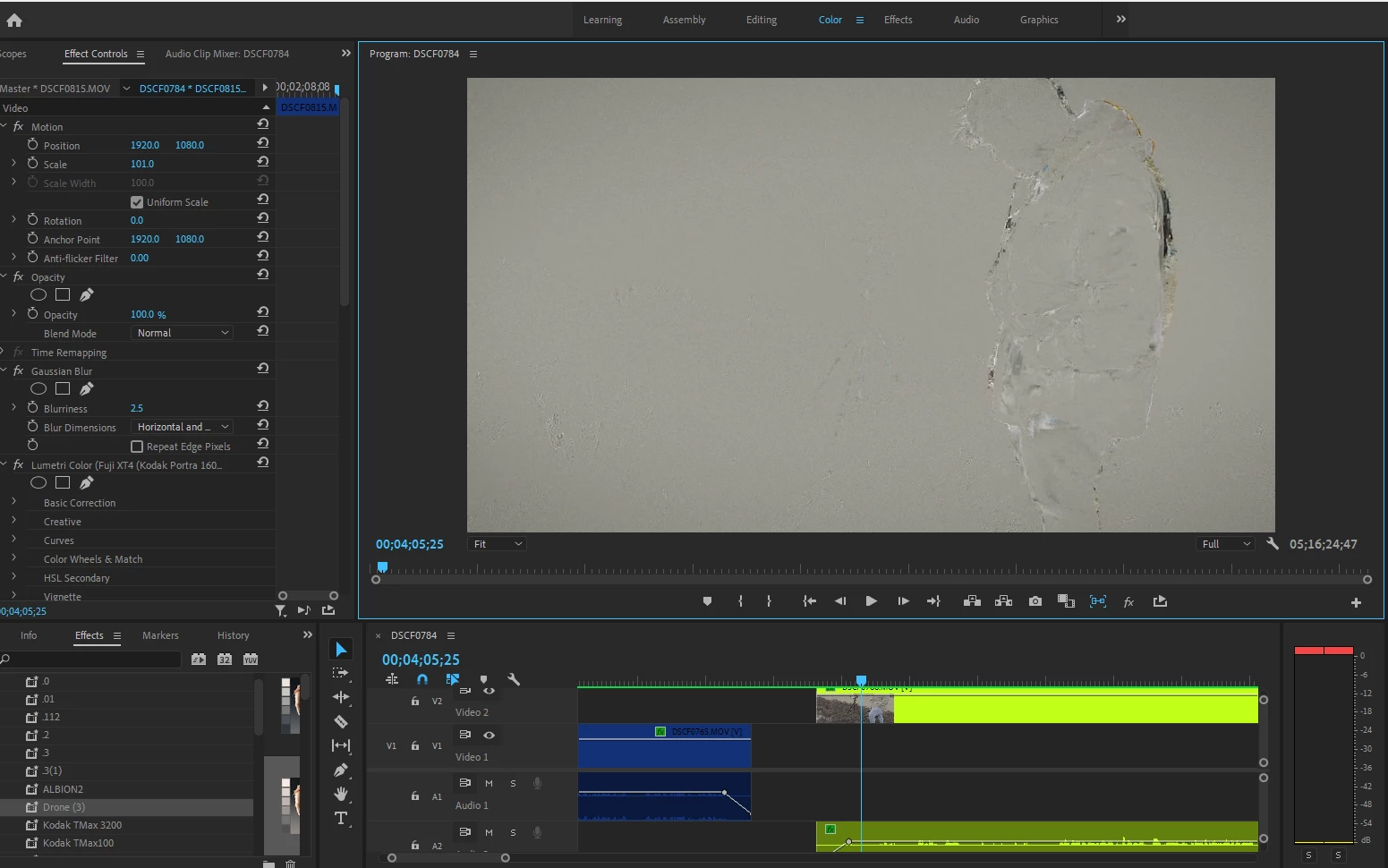
Task: Select the Kodak TMax 3200 preset bin
Action: click(81, 825)
